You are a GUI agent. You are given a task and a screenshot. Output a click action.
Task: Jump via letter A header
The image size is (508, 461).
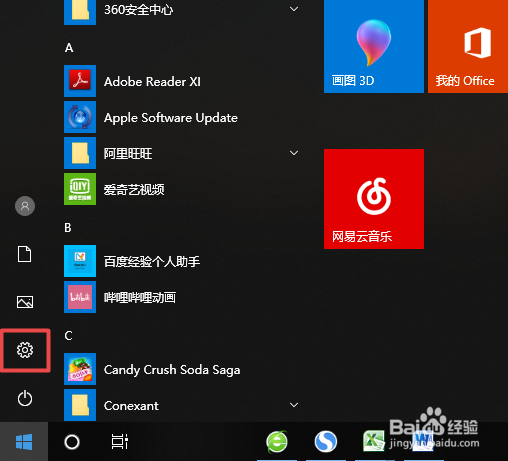point(69,48)
